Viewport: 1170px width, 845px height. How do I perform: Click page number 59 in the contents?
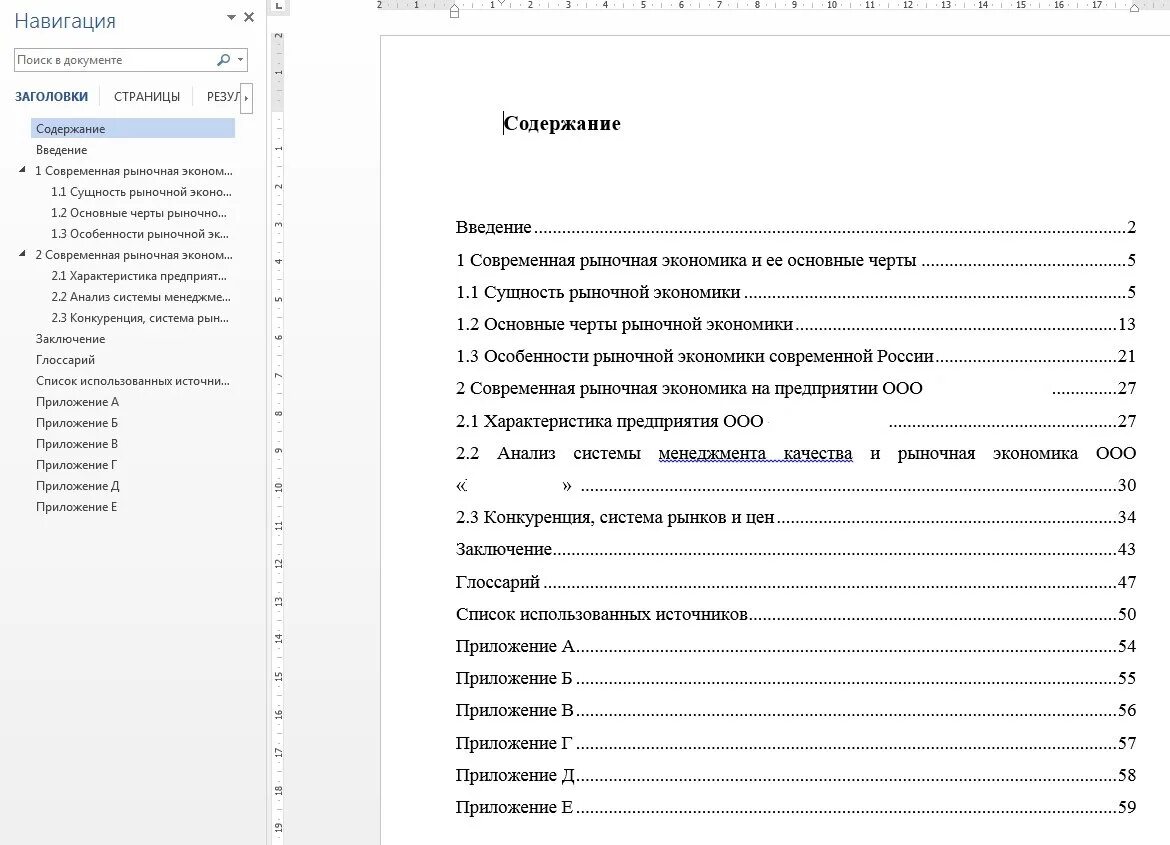[x=1127, y=807]
